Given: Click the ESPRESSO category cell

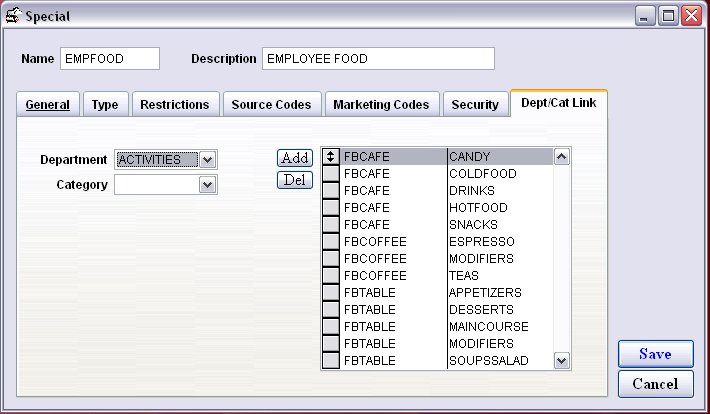Looking at the screenshot, I should tap(500, 242).
